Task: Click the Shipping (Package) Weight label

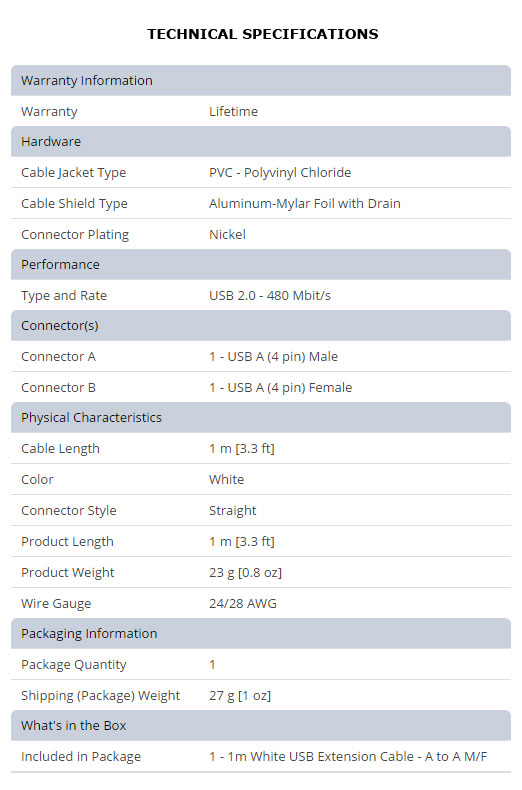Action: 100,696
